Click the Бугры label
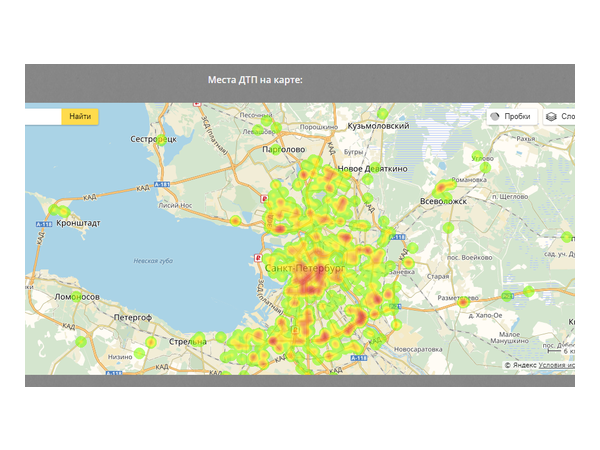600x450 pixels. tap(353, 152)
